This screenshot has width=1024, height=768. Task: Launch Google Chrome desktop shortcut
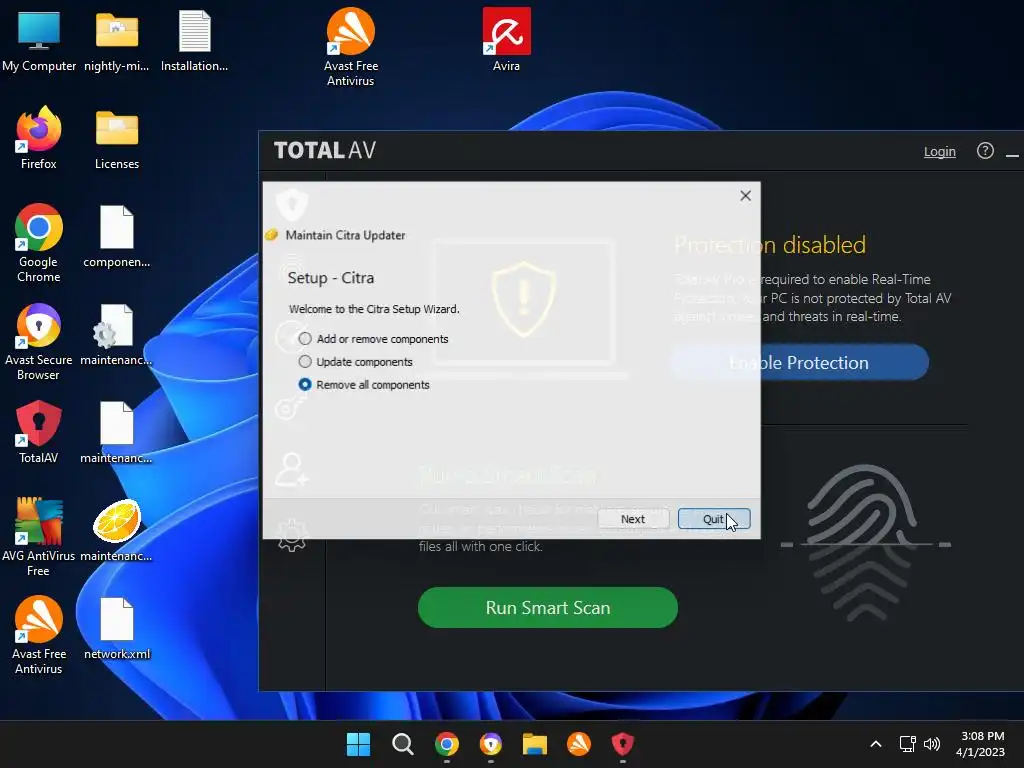pyautogui.click(x=39, y=243)
